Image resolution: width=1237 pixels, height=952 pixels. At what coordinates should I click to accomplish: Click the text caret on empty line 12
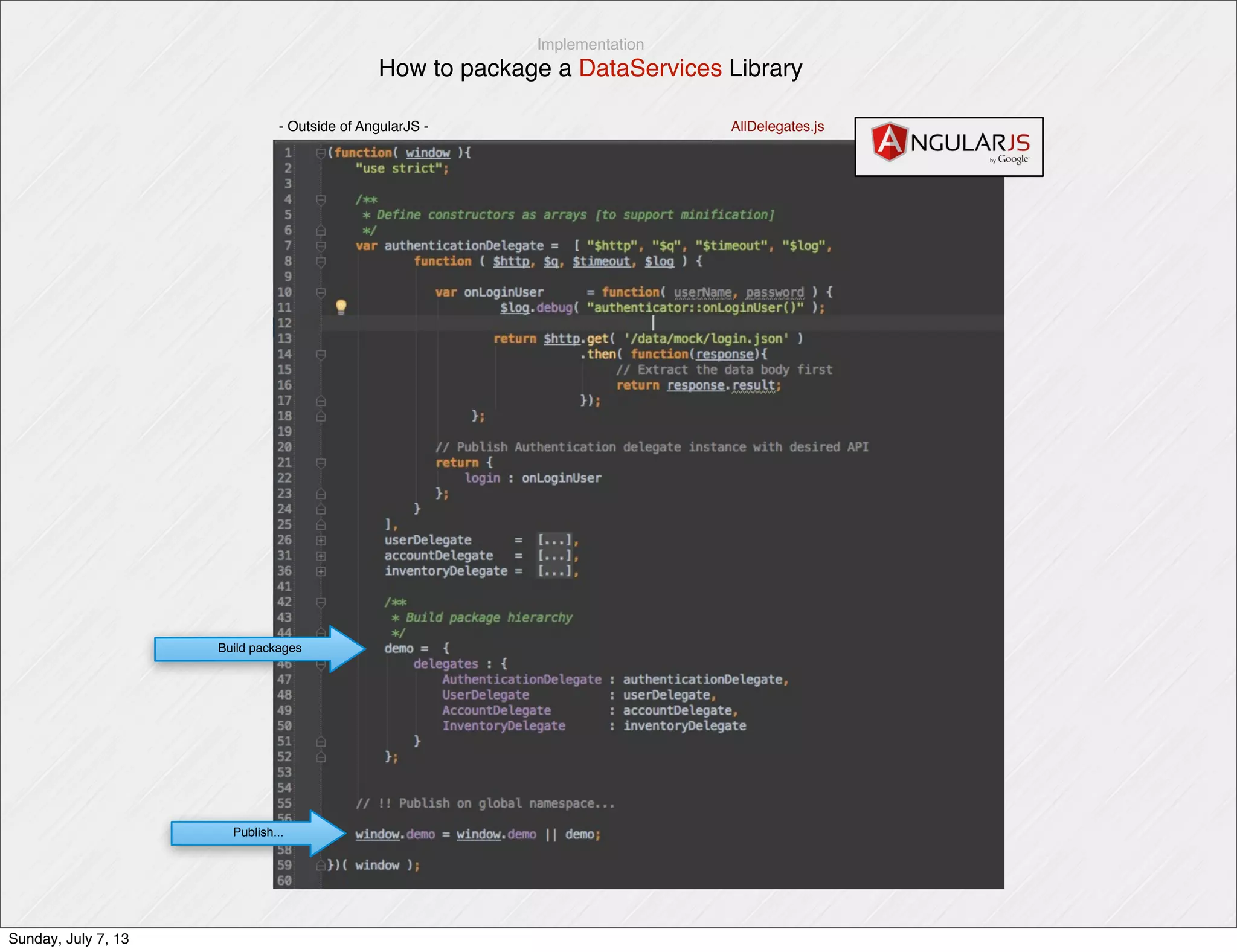(653, 323)
